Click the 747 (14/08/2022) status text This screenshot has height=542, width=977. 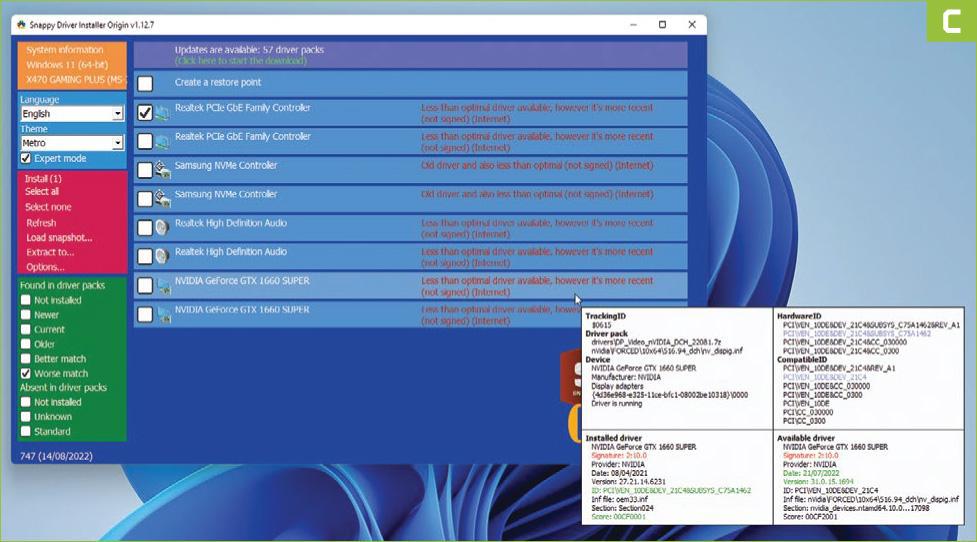(x=56, y=456)
